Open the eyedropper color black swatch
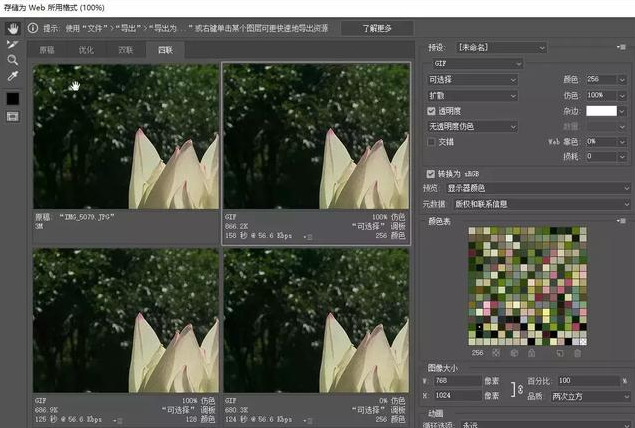Viewport: 635px width, 428px height. [13, 98]
